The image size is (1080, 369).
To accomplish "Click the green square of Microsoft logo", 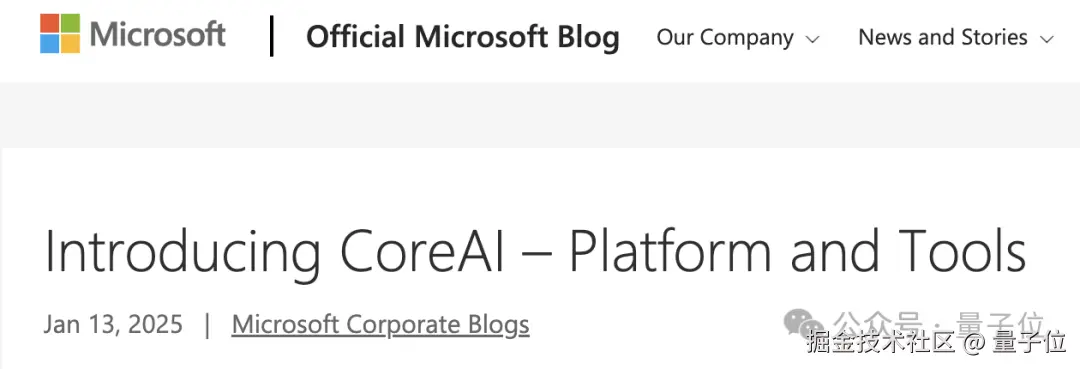I will (70, 23).
